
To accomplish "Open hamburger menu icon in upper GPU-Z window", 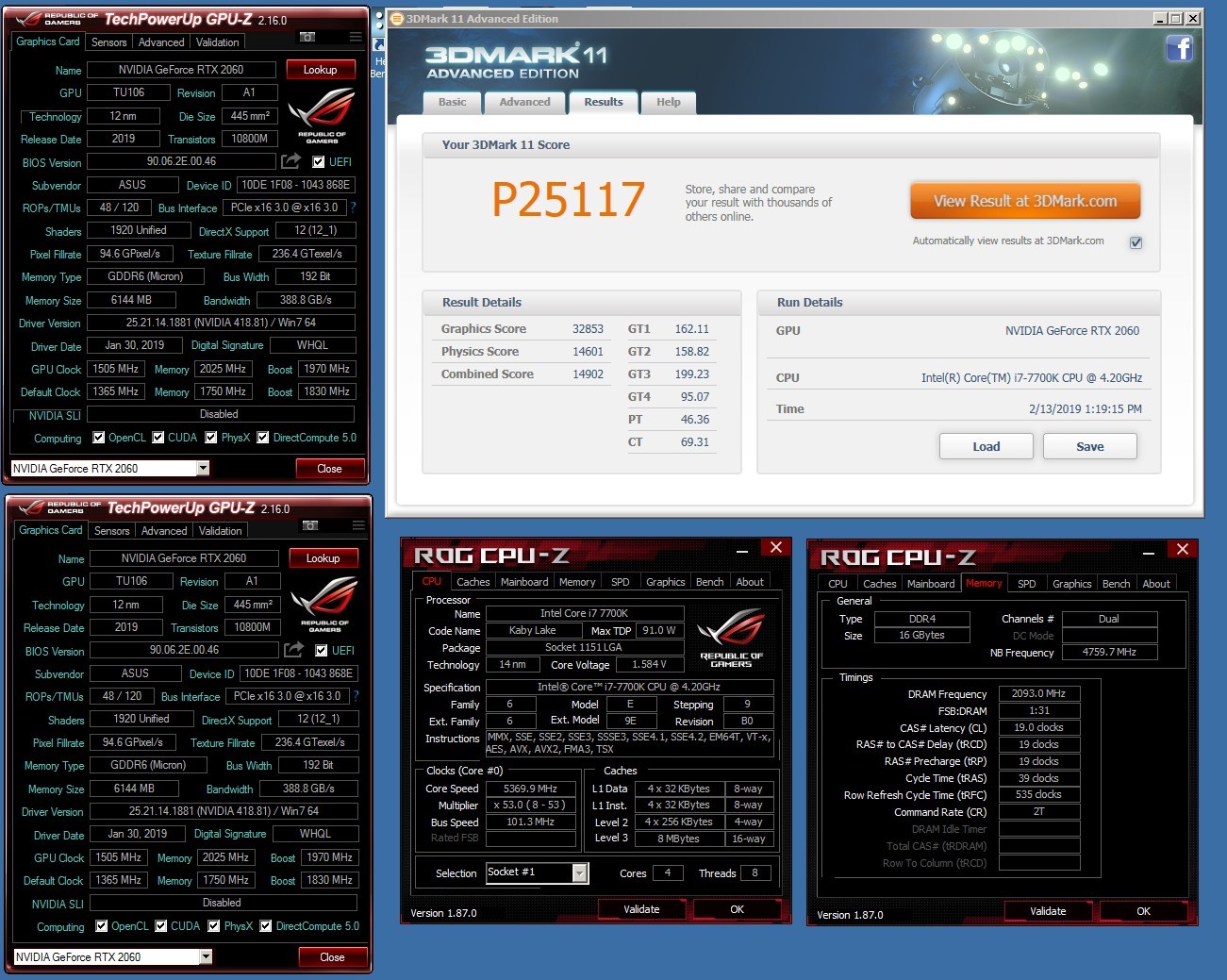I will click(356, 37).
